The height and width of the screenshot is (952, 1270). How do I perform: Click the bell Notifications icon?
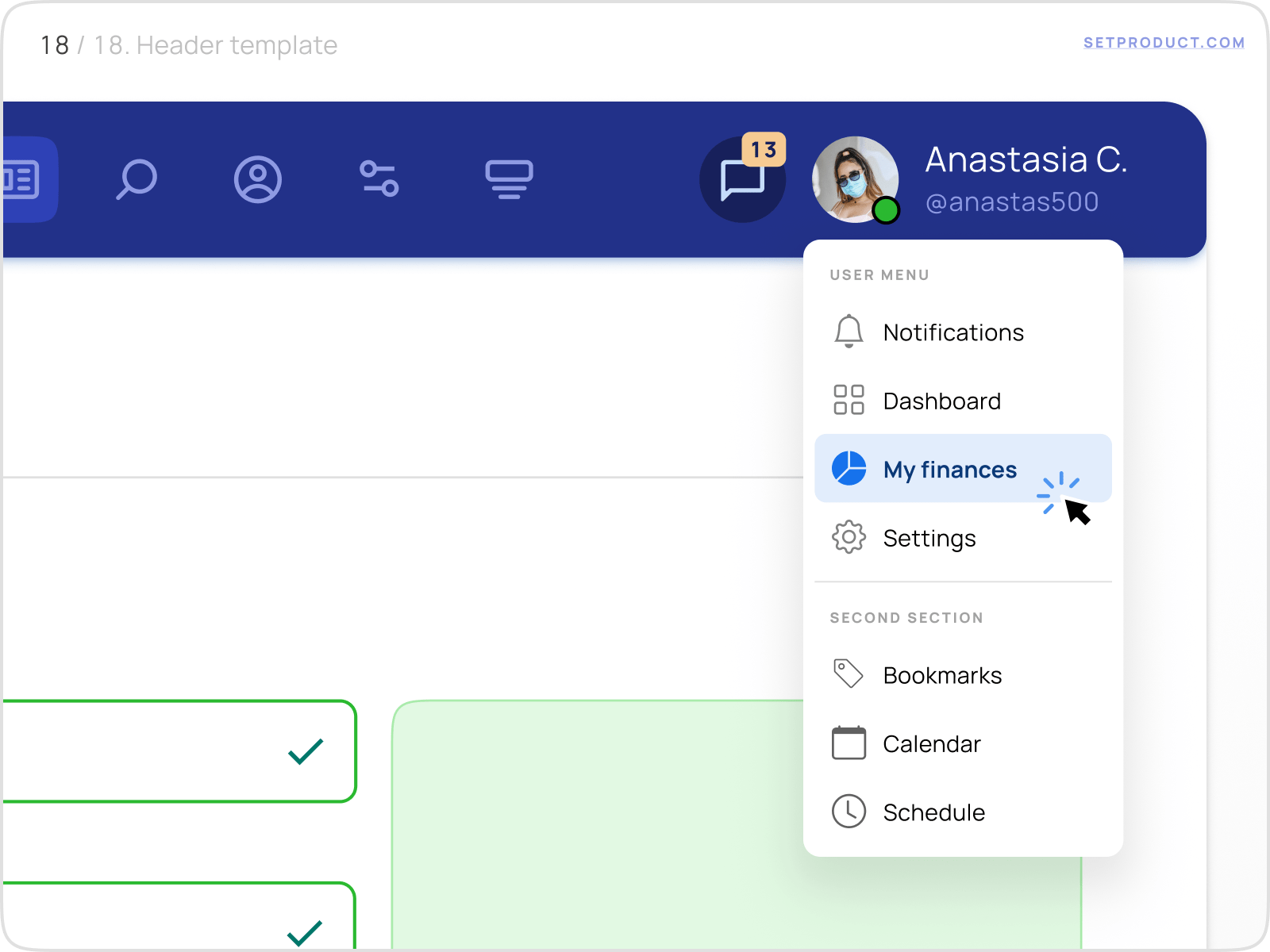(x=849, y=332)
